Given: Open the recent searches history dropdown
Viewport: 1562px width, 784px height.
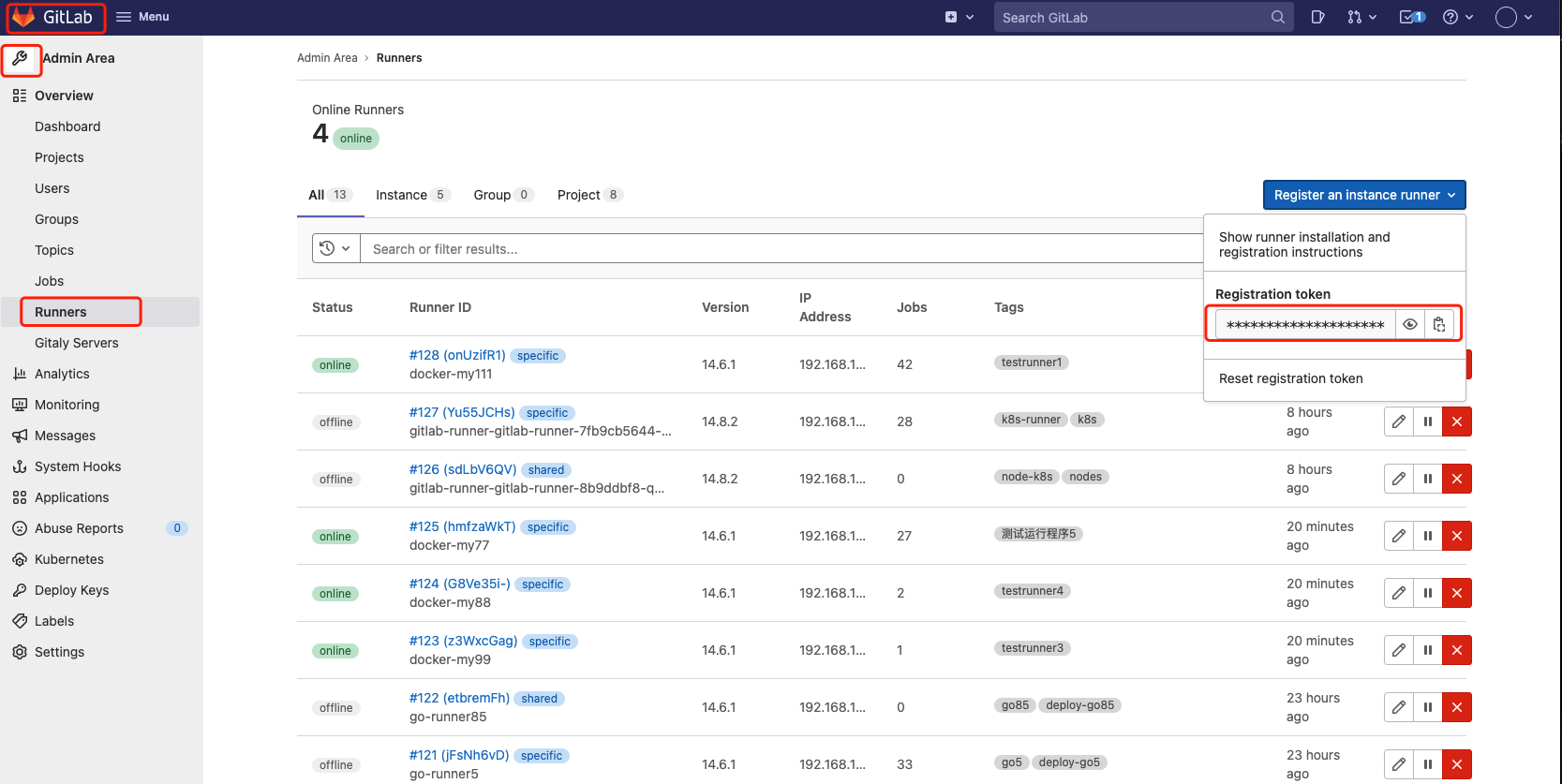Looking at the screenshot, I should pos(335,248).
